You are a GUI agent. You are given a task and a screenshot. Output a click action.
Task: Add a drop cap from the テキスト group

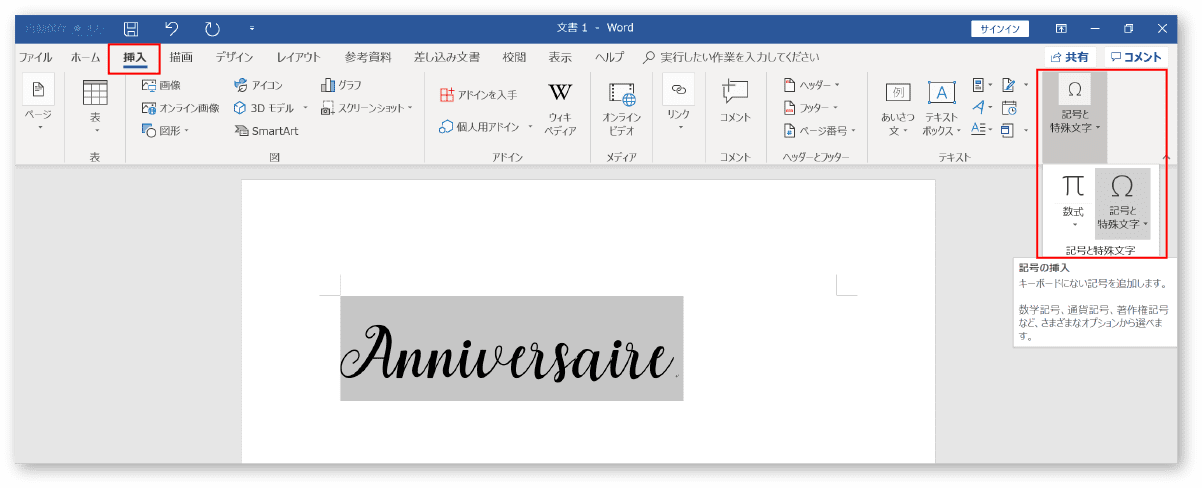[x=982, y=130]
